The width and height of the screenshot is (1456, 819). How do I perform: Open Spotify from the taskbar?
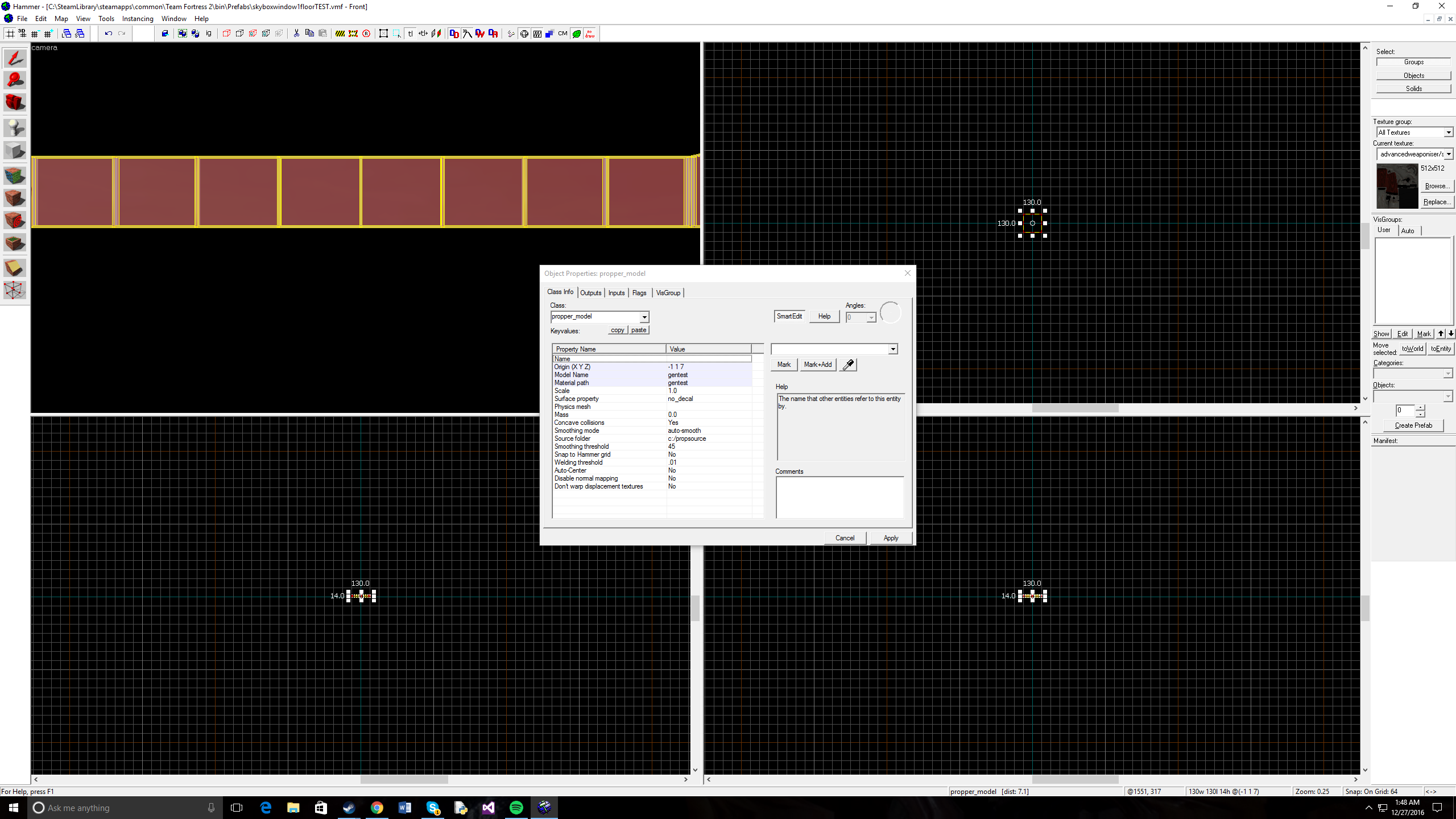[x=516, y=808]
